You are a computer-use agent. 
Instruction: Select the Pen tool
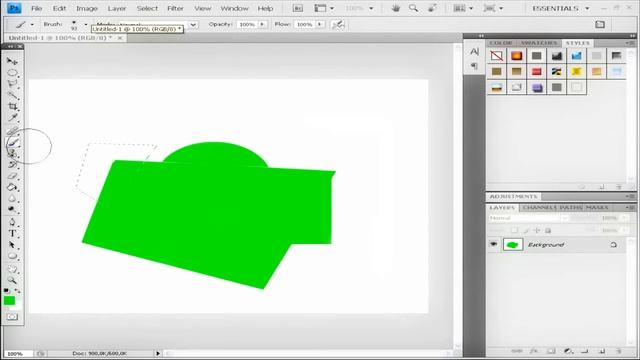pyautogui.click(x=12, y=222)
